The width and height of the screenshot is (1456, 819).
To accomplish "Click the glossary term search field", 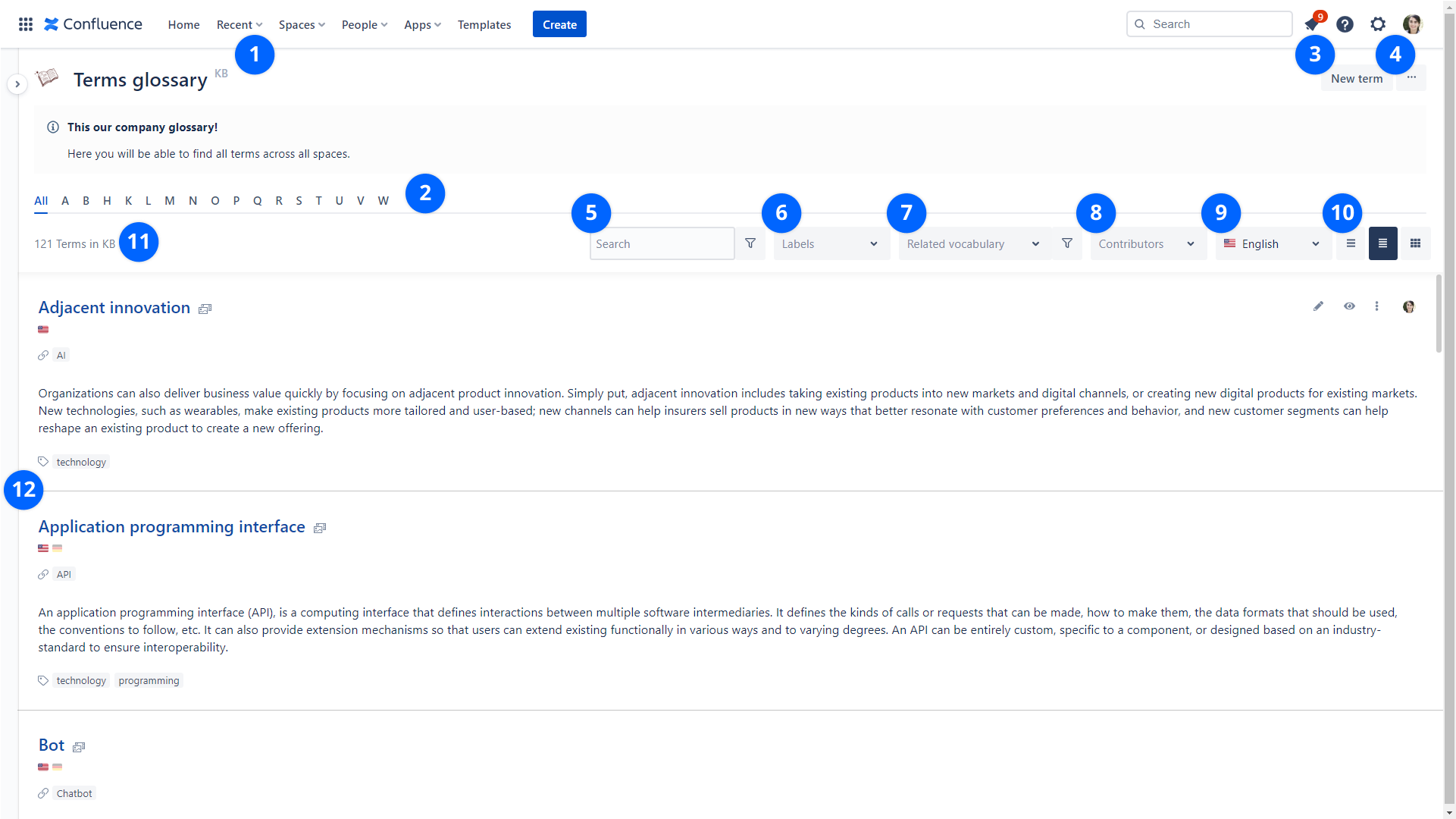I will tap(661, 243).
